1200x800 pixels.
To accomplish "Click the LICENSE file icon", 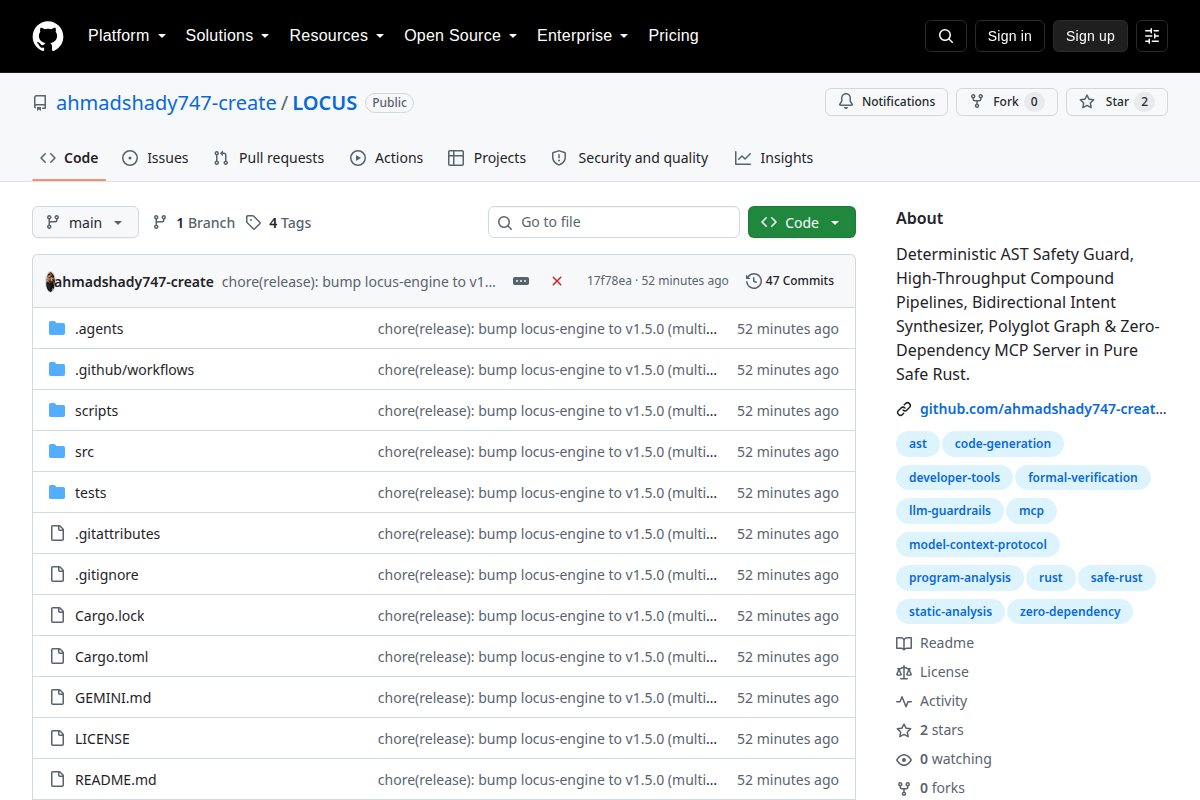I will tap(57, 739).
